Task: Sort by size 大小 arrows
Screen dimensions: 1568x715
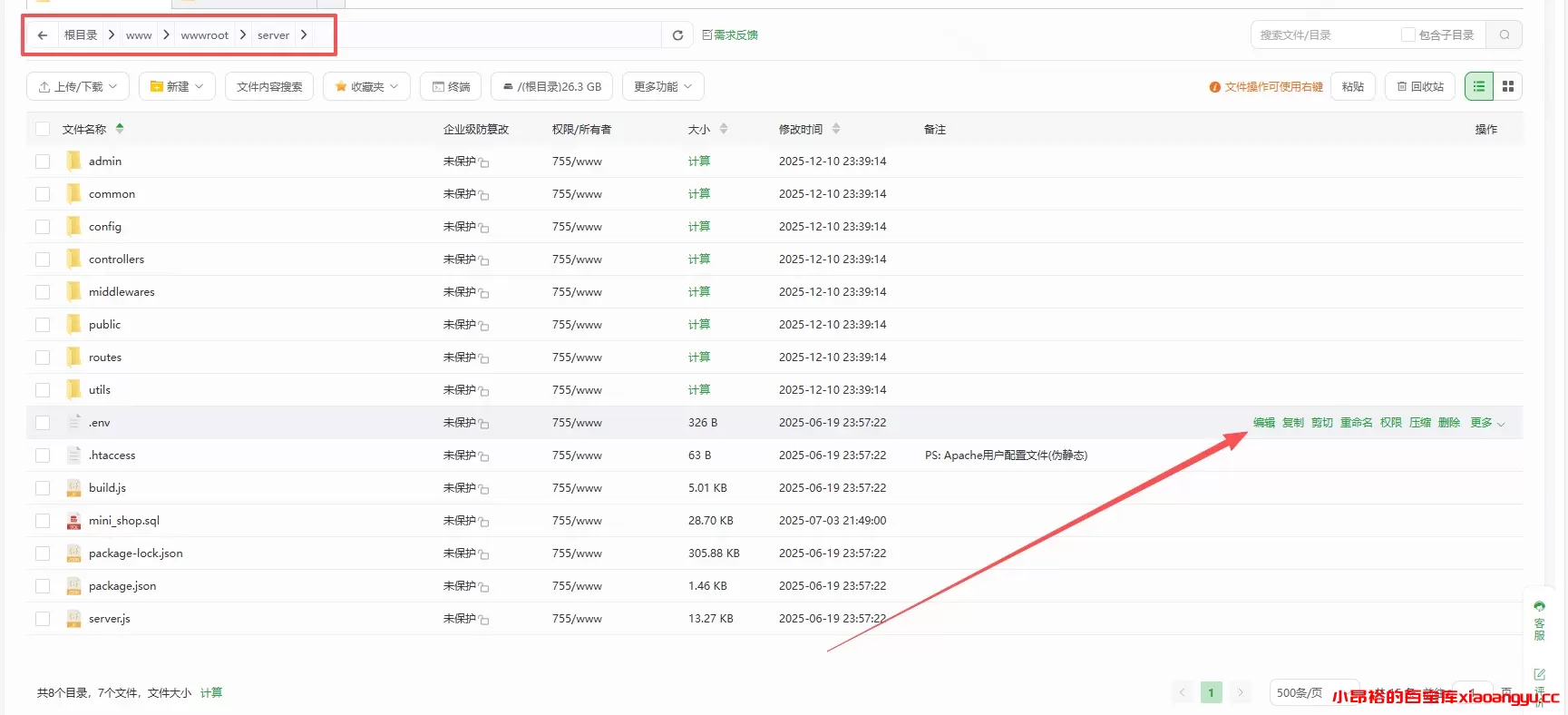Action: (724, 129)
